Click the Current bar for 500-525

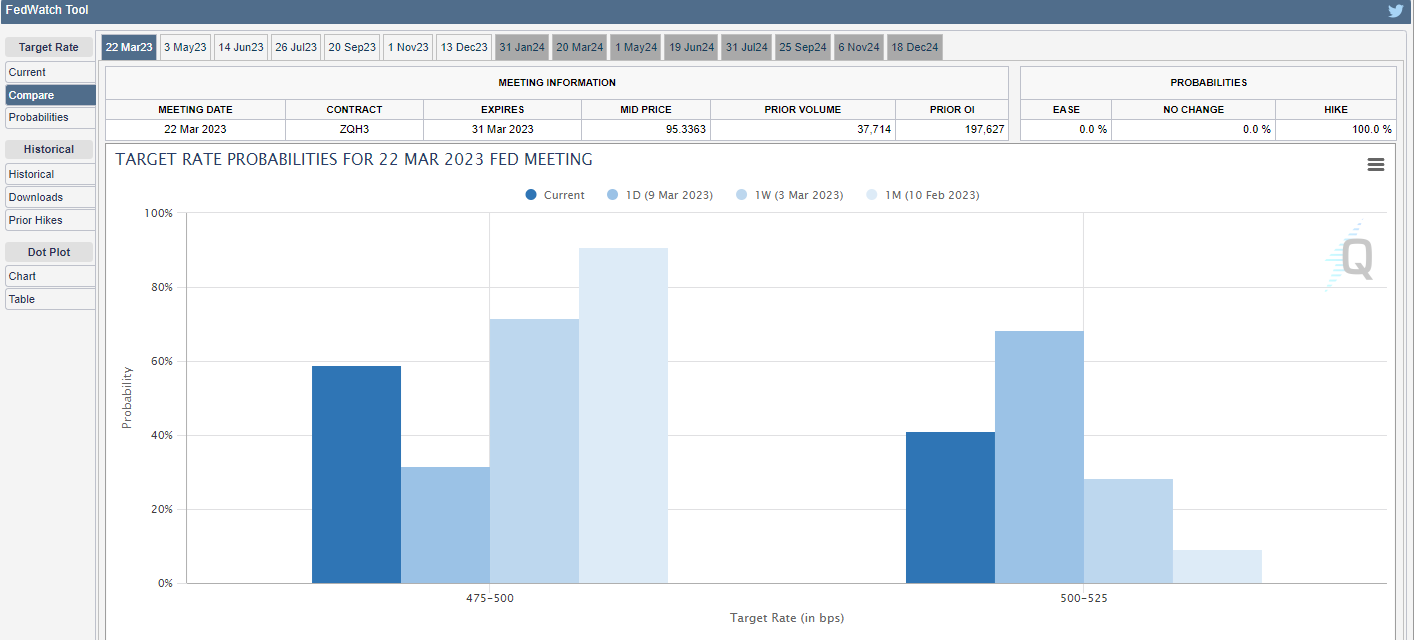tap(950, 507)
